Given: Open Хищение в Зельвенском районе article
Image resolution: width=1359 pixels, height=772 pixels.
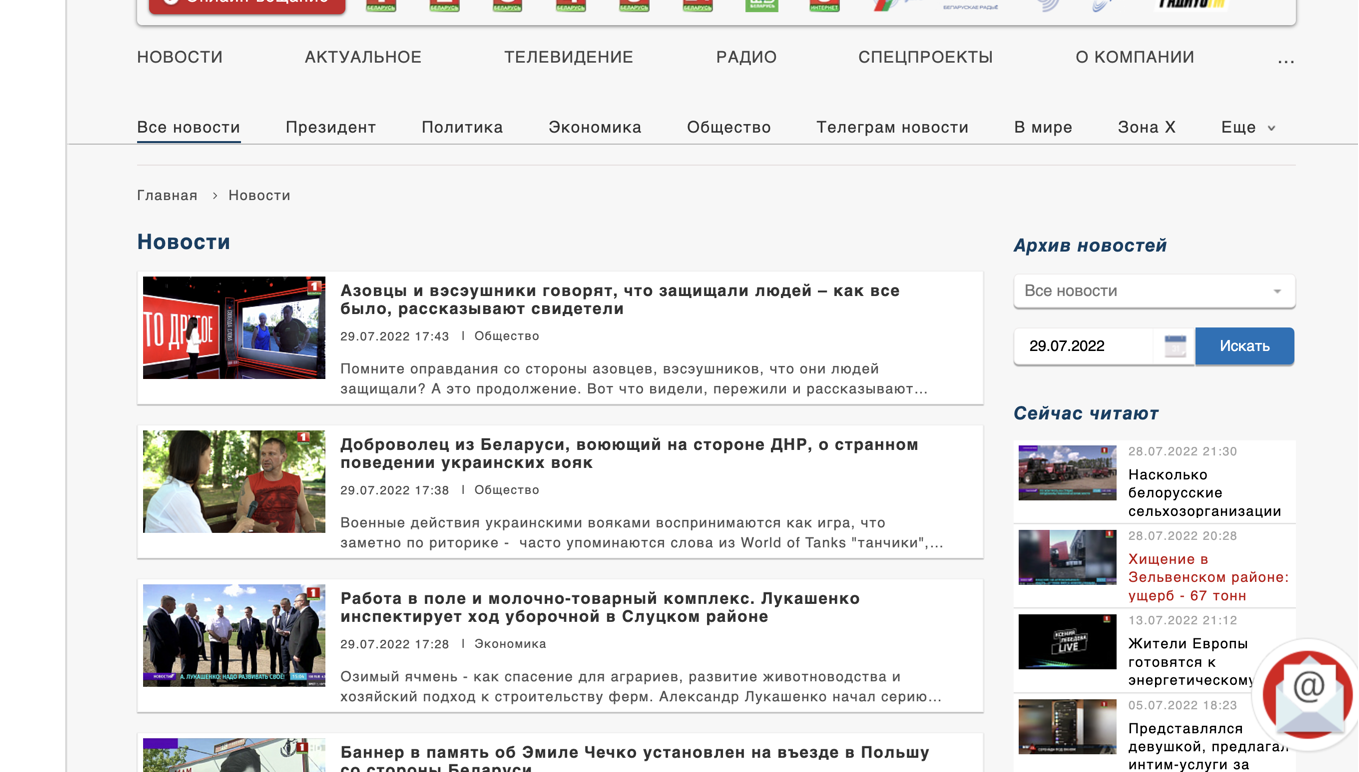Looking at the screenshot, I should tap(1208, 577).
